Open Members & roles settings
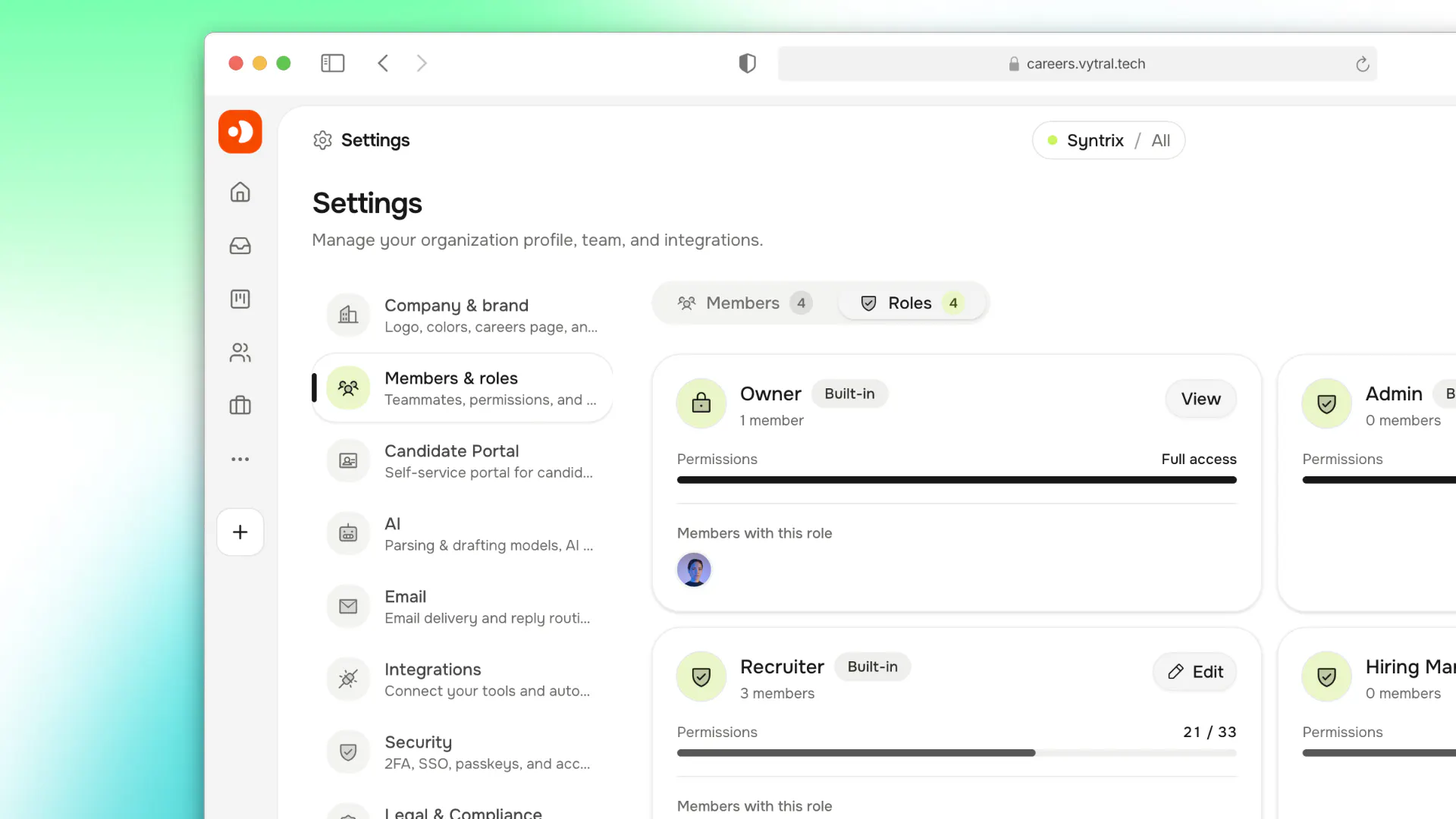 [x=463, y=388]
